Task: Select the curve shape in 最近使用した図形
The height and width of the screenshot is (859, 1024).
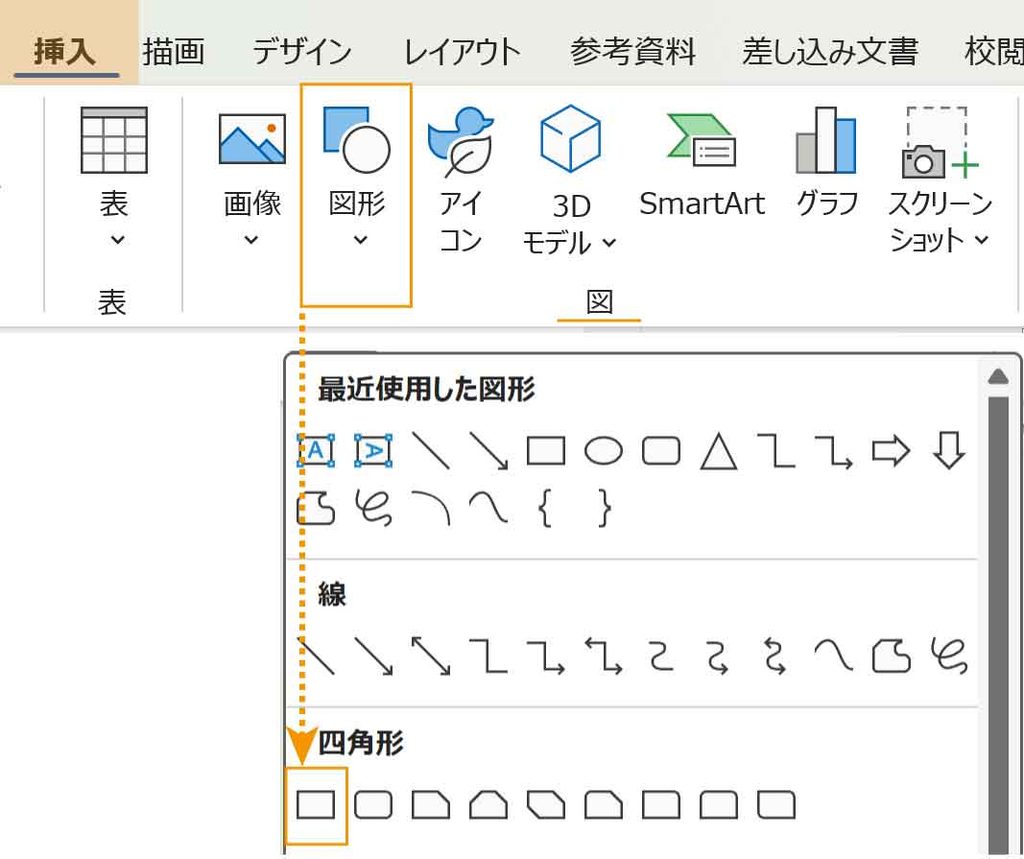Action: pyautogui.click(x=488, y=509)
